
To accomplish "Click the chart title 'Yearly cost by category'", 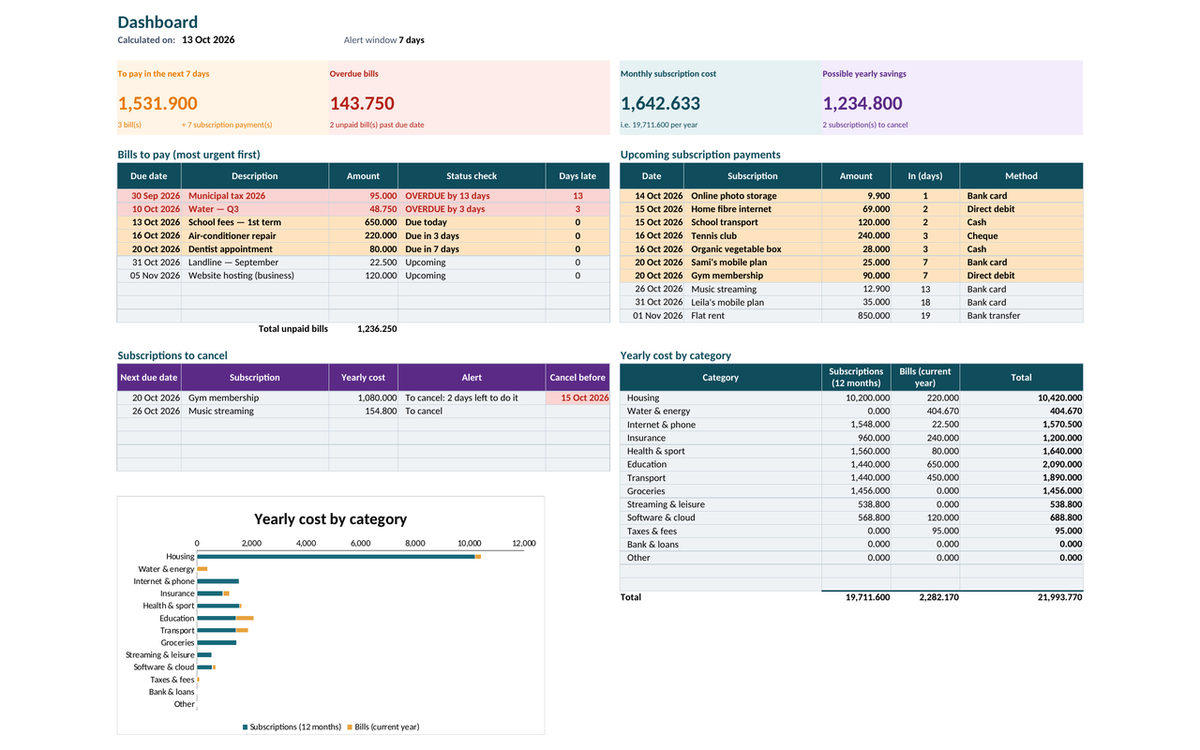I will coord(330,519).
